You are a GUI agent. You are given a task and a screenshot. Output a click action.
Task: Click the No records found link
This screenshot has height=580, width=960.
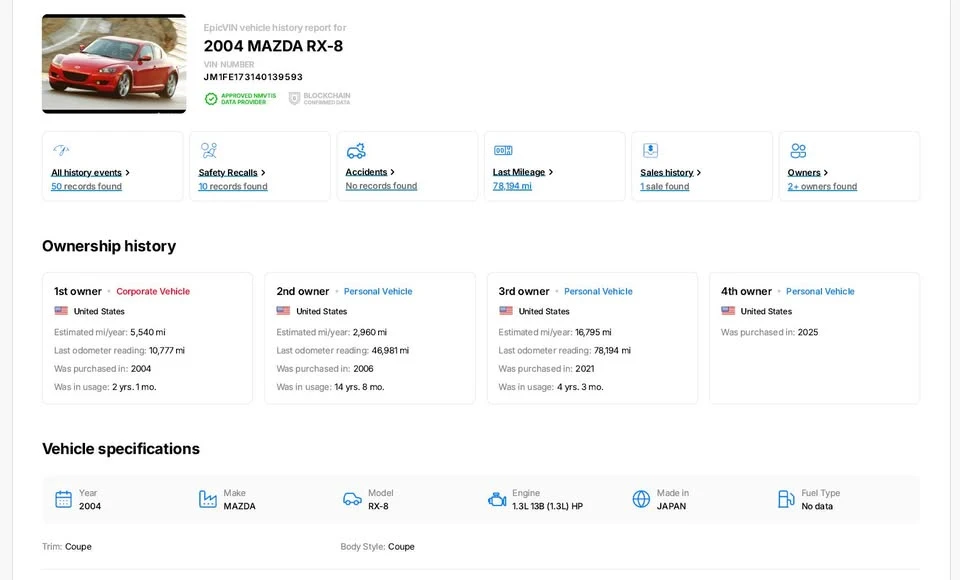click(381, 186)
